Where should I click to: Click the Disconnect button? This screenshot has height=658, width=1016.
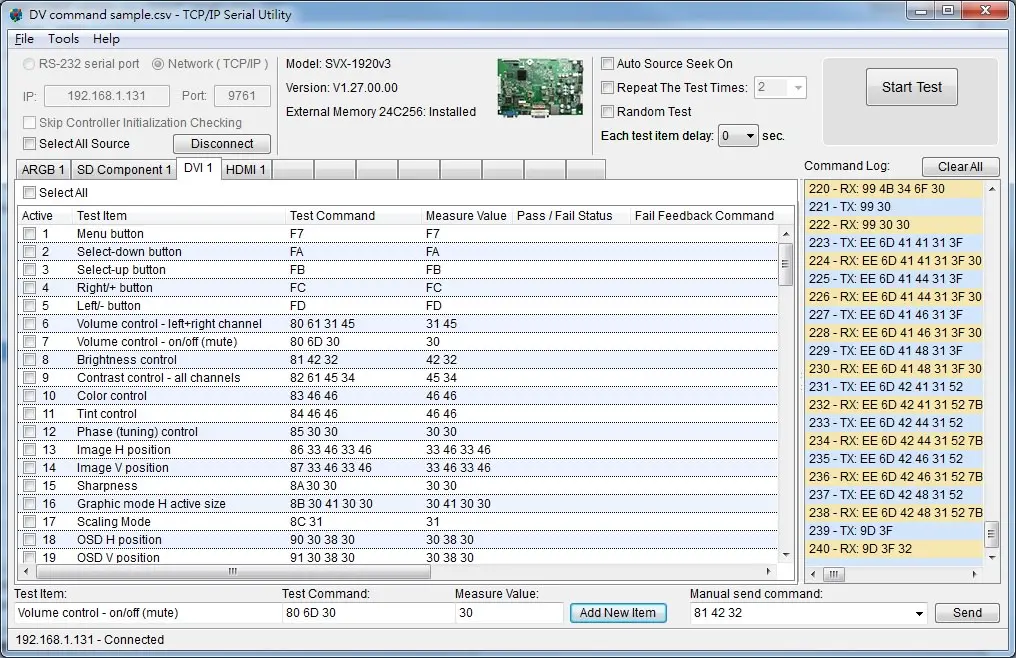pyautogui.click(x=222, y=144)
